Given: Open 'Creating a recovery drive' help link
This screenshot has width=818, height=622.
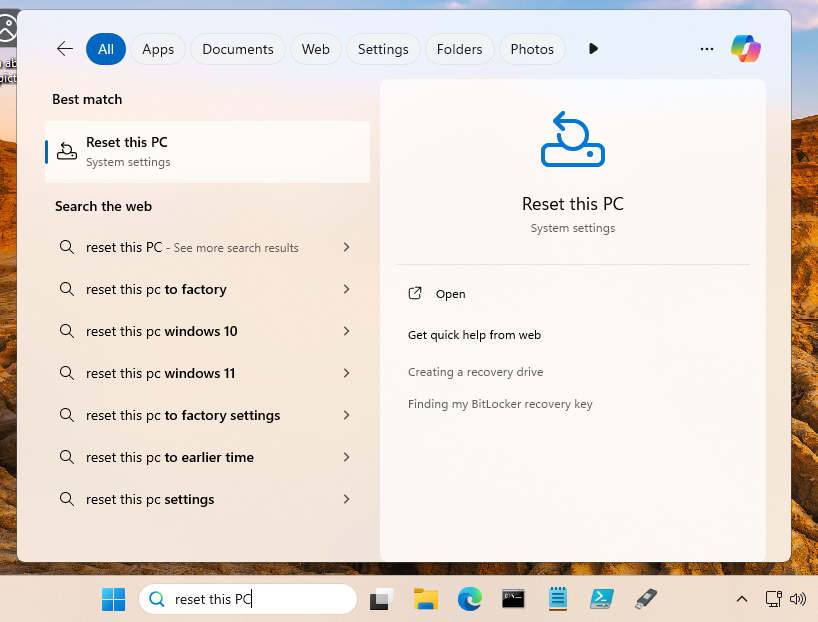Looking at the screenshot, I should [x=475, y=372].
